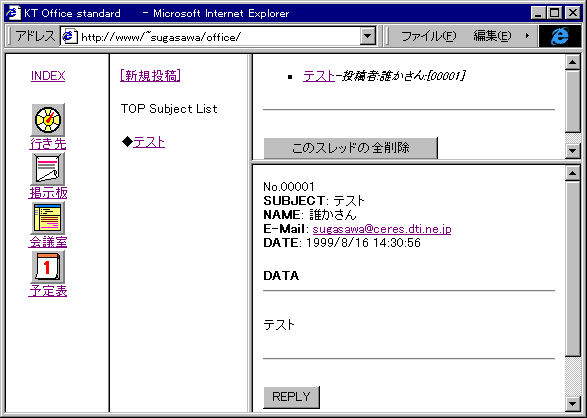The width and height of the screenshot is (587, 418).
Task: Open the 行き先 destination dial icon
Action: 48,120
